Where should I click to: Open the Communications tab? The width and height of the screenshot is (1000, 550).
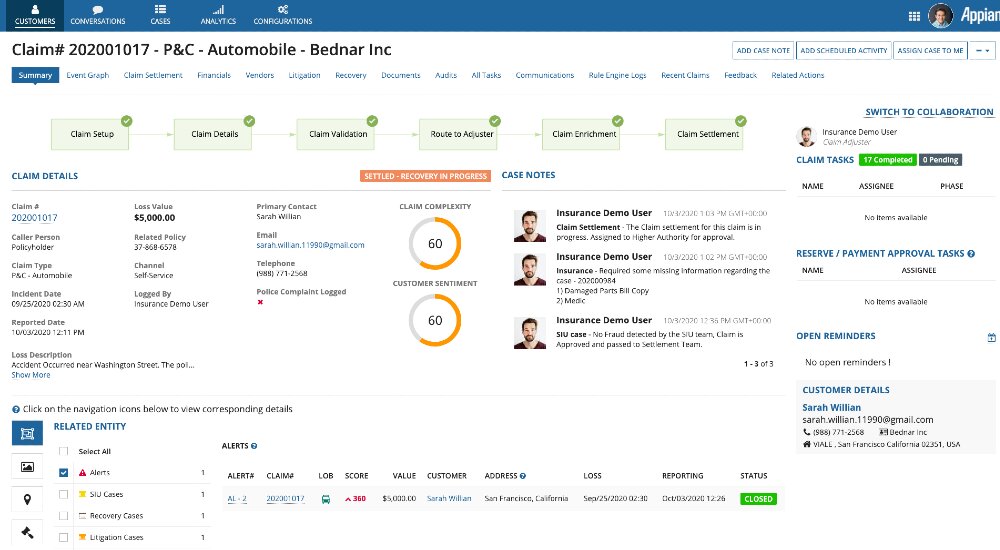545,75
